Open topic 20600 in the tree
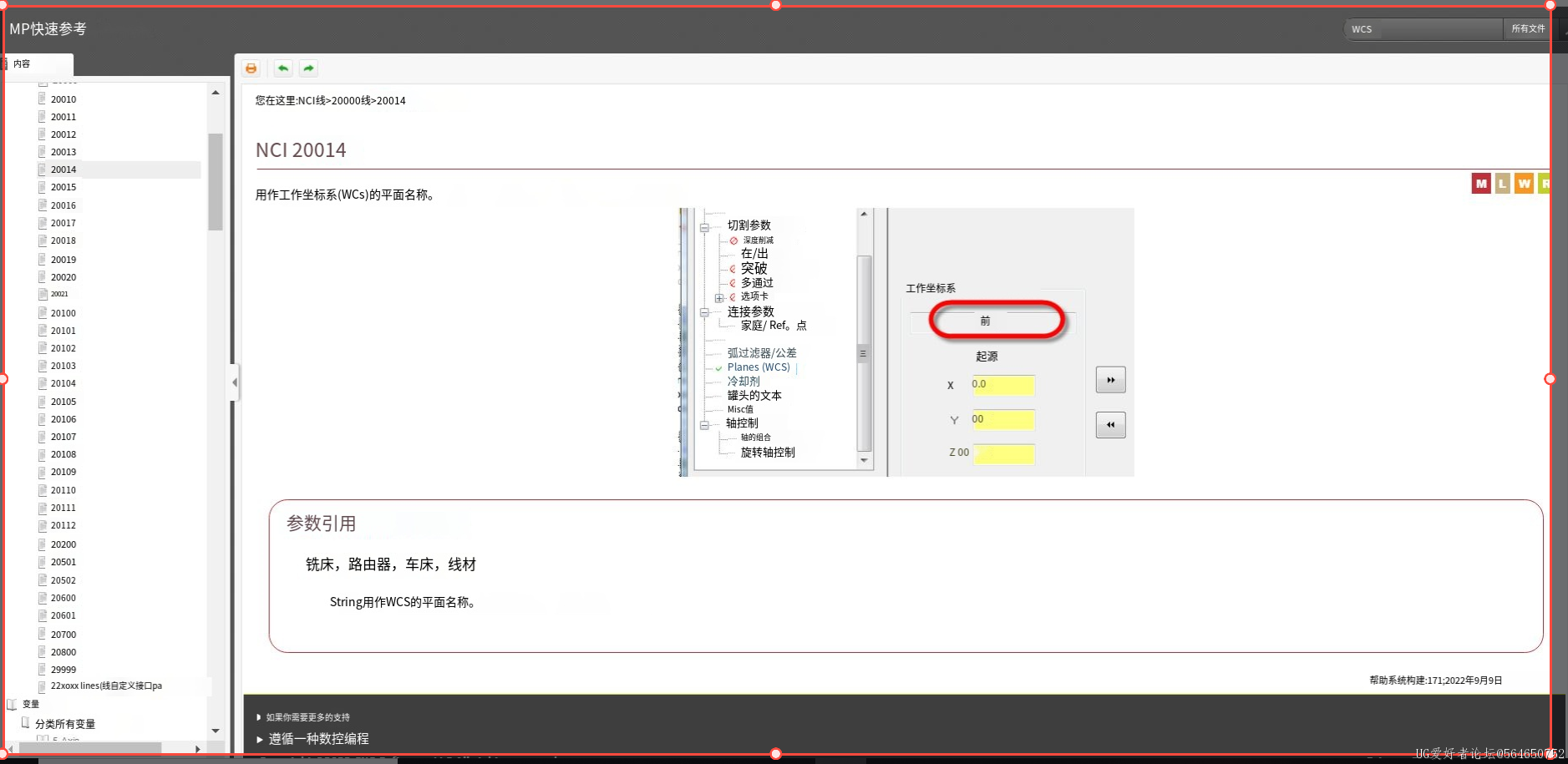The image size is (1568, 764). tap(63, 598)
